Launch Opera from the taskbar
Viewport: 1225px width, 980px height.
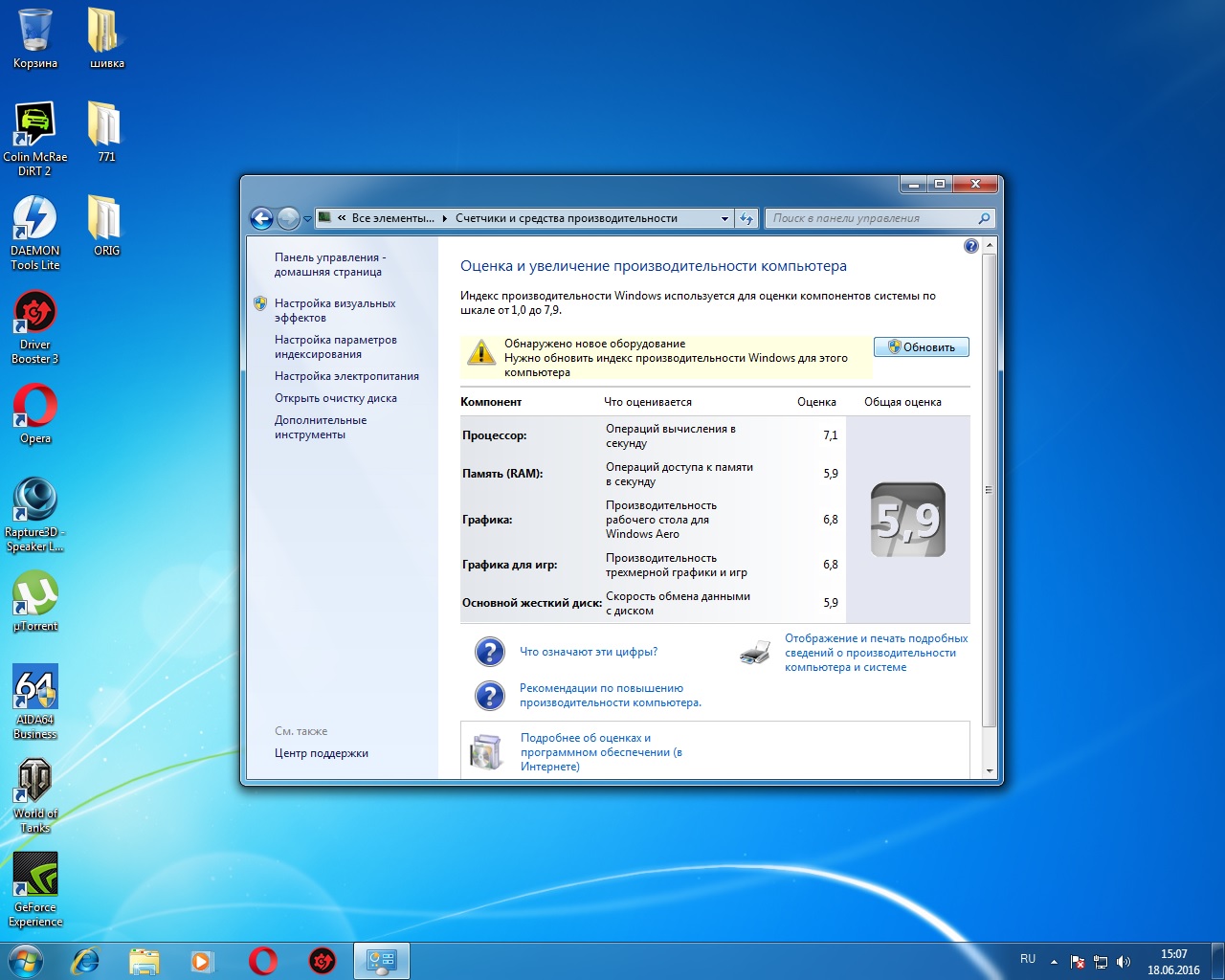coord(263,960)
